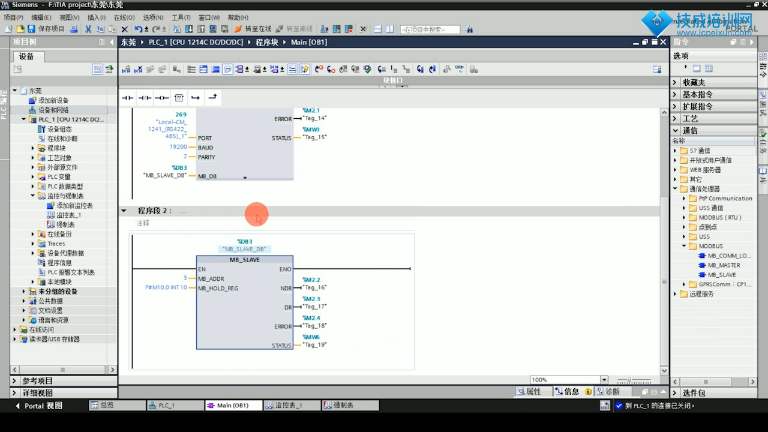The width and height of the screenshot is (768, 432).
Task: Open the 在线(O) menu
Action: point(122,17)
